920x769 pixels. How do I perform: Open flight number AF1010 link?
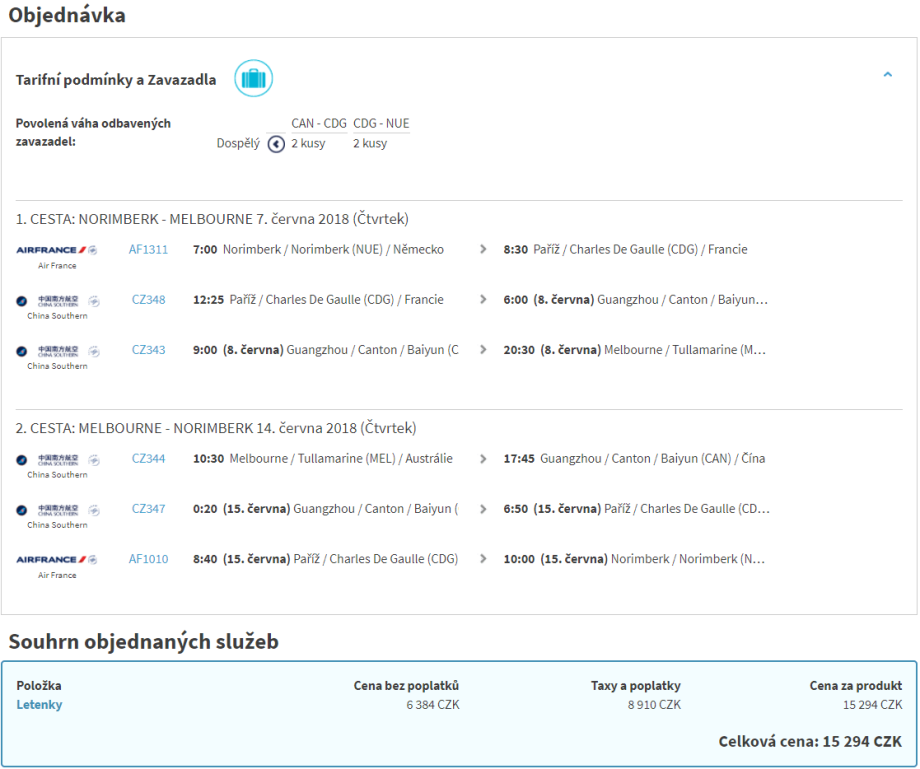[x=148, y=559]
